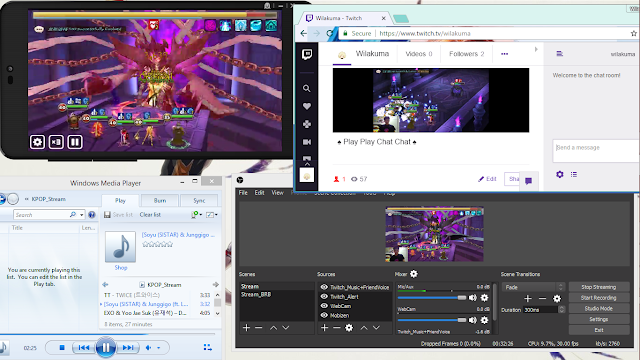Open the chat viewer list icon
Screen dimensions: 640x360
[x=574, y=174]
